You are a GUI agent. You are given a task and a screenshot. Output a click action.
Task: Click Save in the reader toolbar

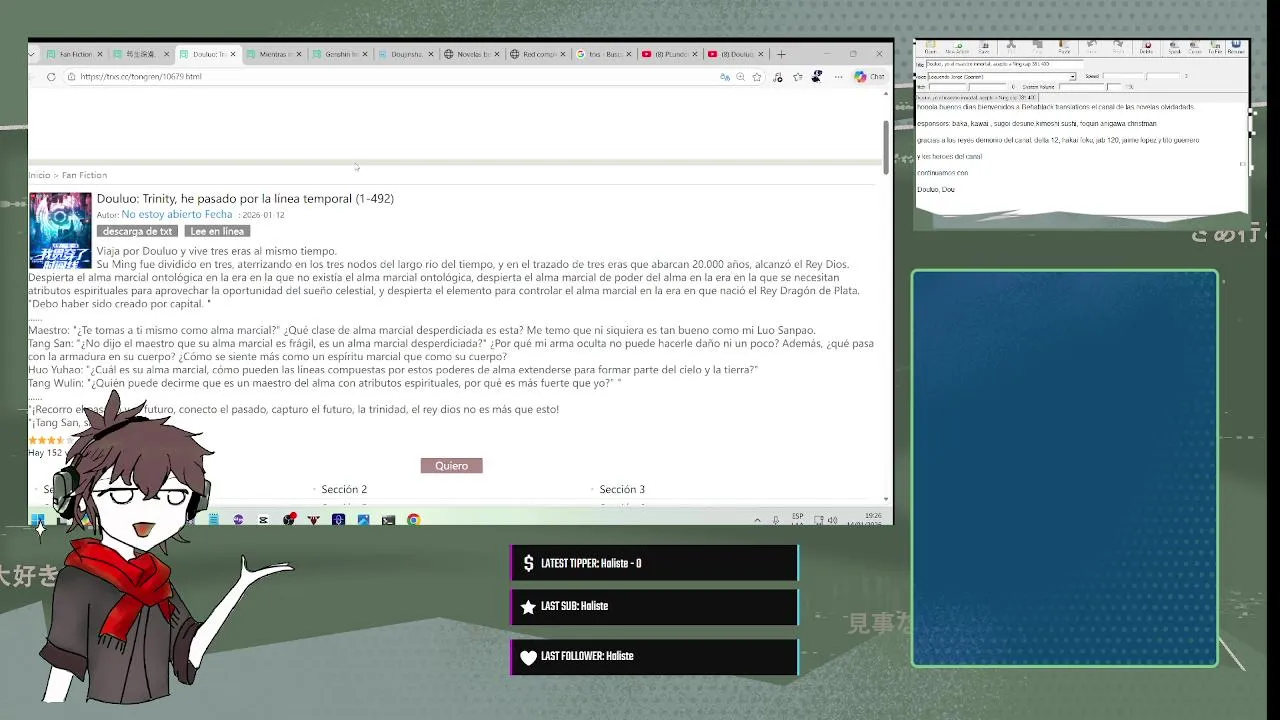click(x=984, y=47)
